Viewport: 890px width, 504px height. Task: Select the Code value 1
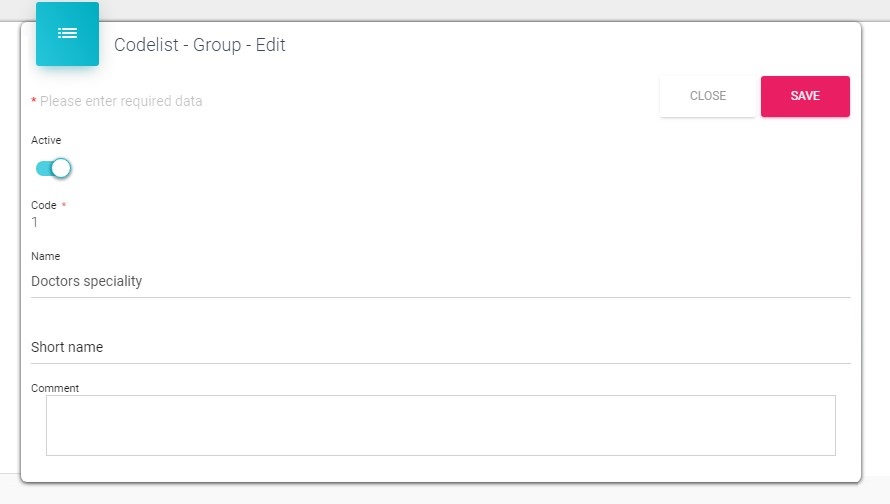point(35,222)
